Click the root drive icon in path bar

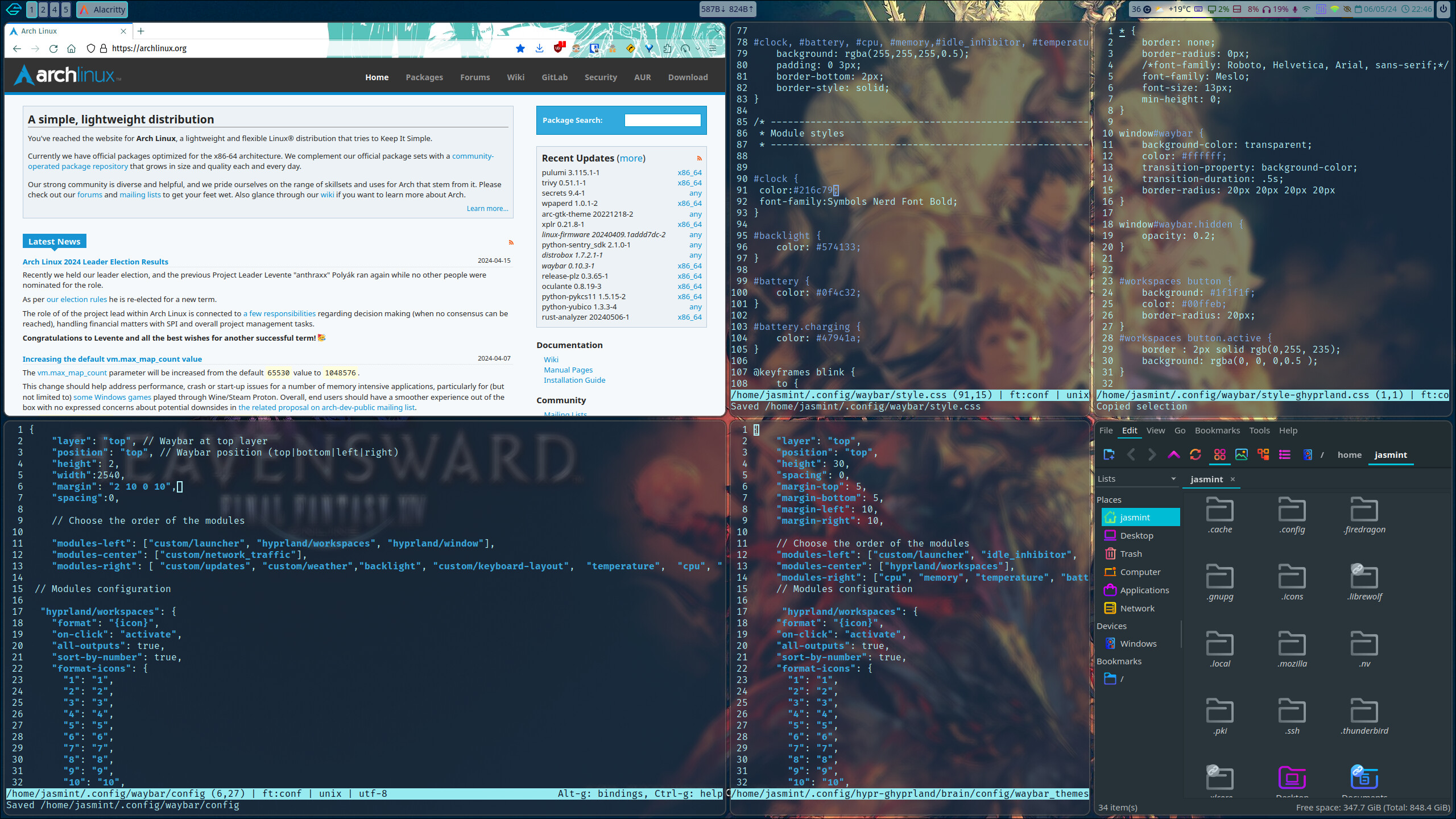click(1308, 454)
